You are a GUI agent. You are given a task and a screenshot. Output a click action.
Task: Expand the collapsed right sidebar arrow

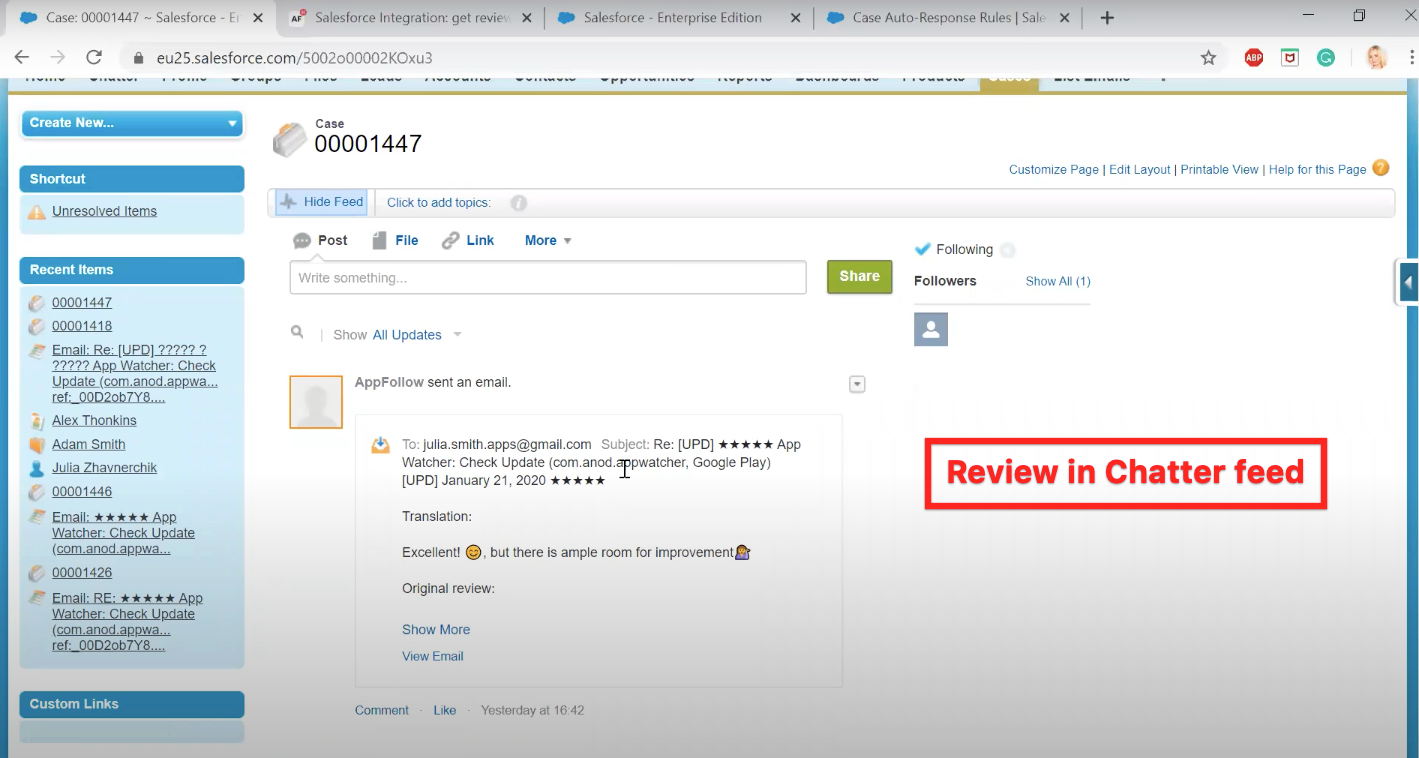point(1408,282)
